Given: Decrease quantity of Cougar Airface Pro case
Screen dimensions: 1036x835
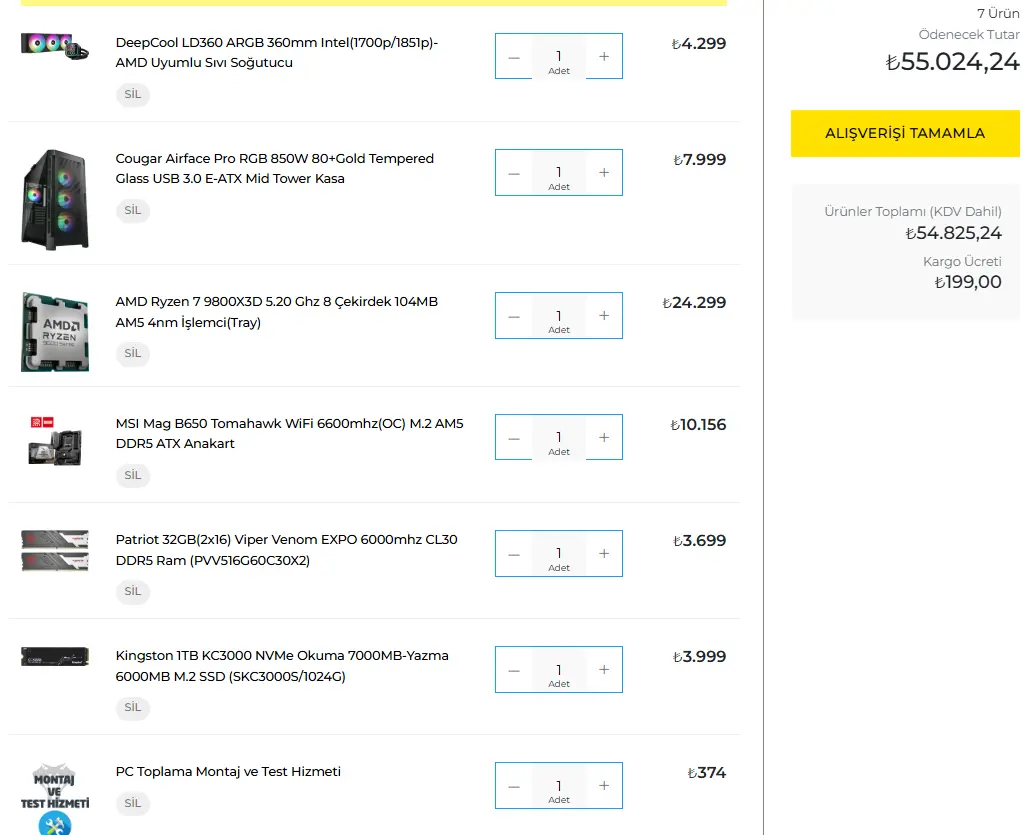Looking at the screenshot, I should pos(514,172).
